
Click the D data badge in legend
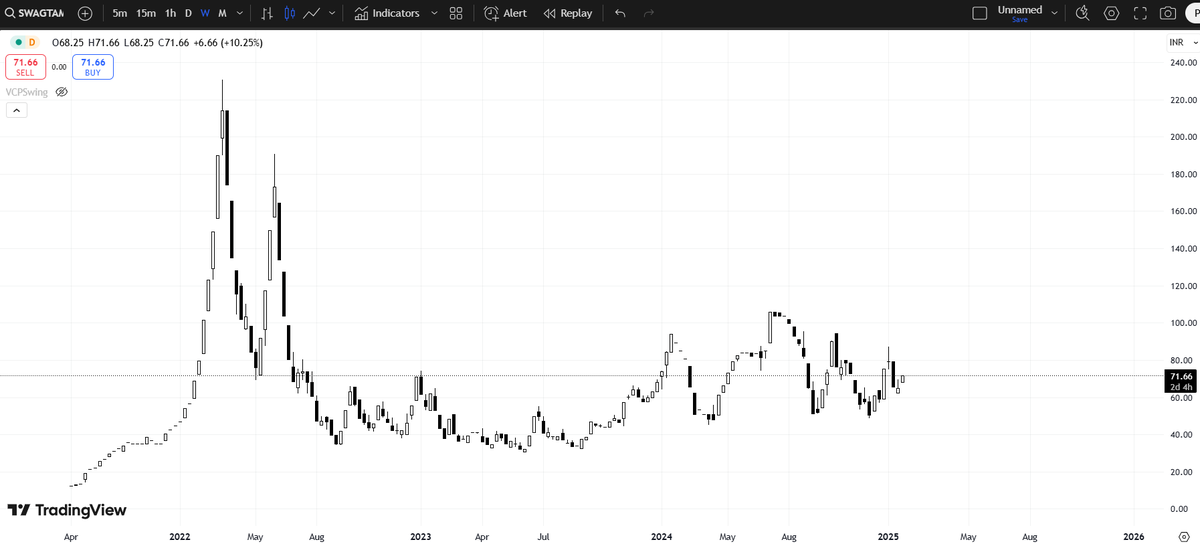click(x=32, y=42)
